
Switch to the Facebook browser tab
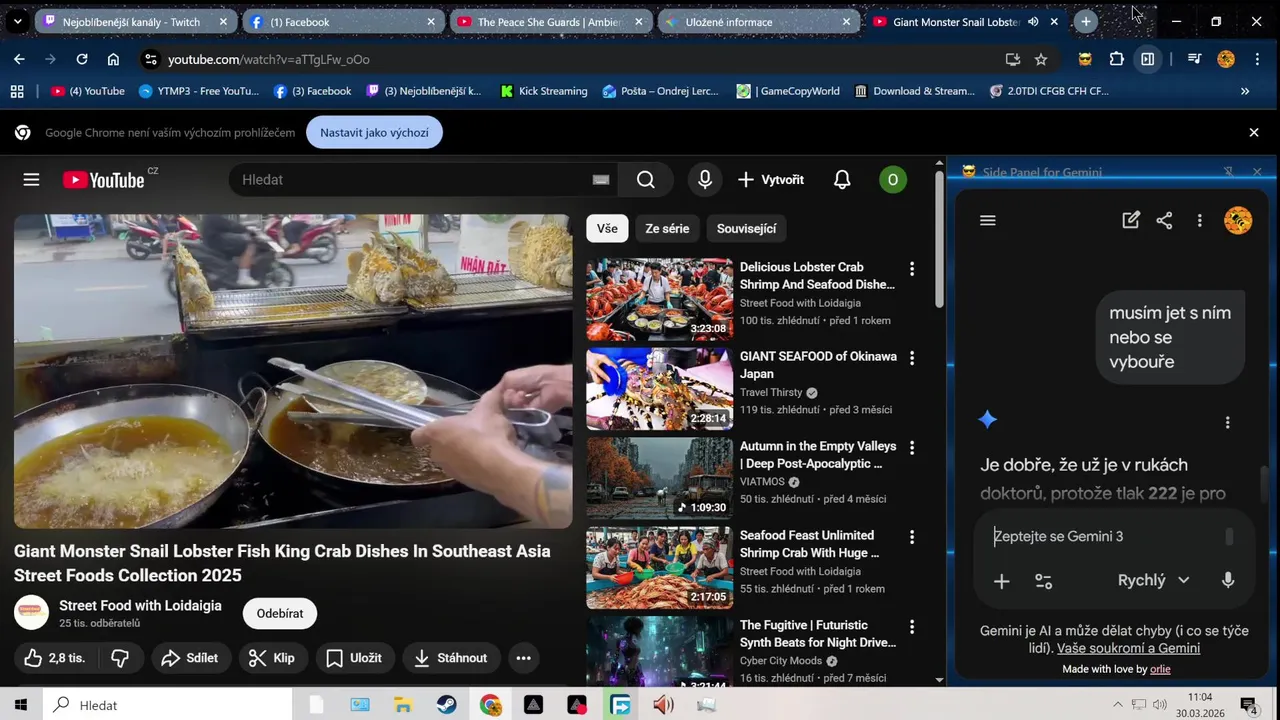coord(343,22)
